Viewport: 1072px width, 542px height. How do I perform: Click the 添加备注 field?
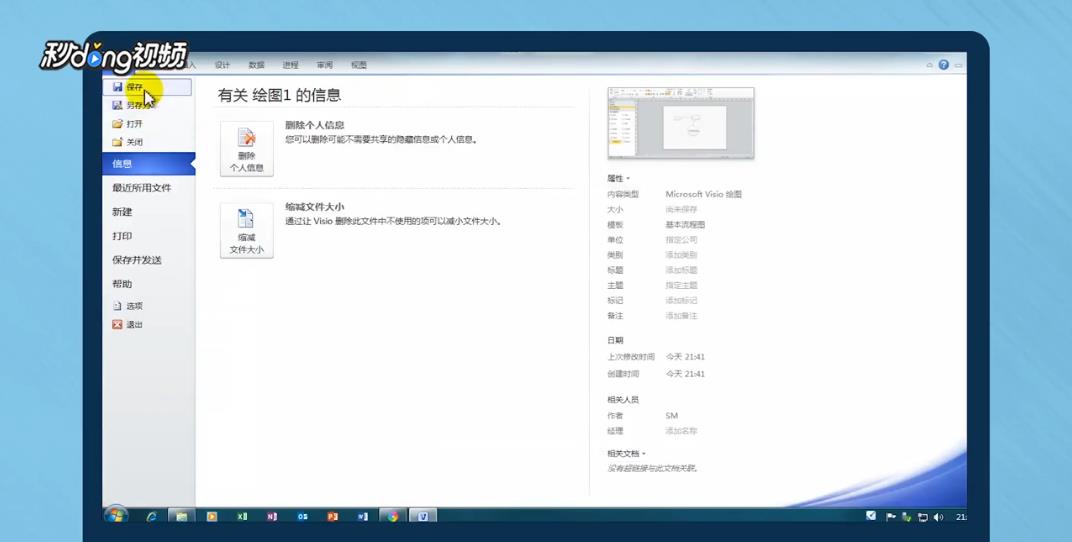pos(682,316)
